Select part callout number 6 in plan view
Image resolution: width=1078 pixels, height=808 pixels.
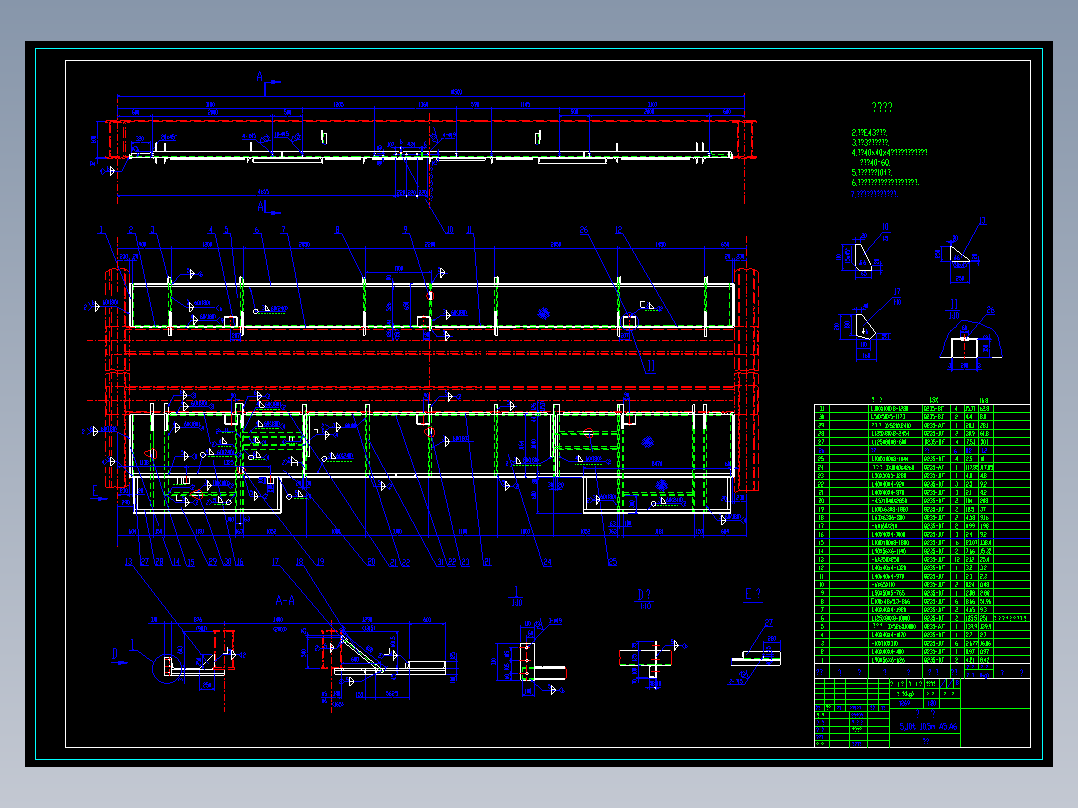tap(256, 230)
